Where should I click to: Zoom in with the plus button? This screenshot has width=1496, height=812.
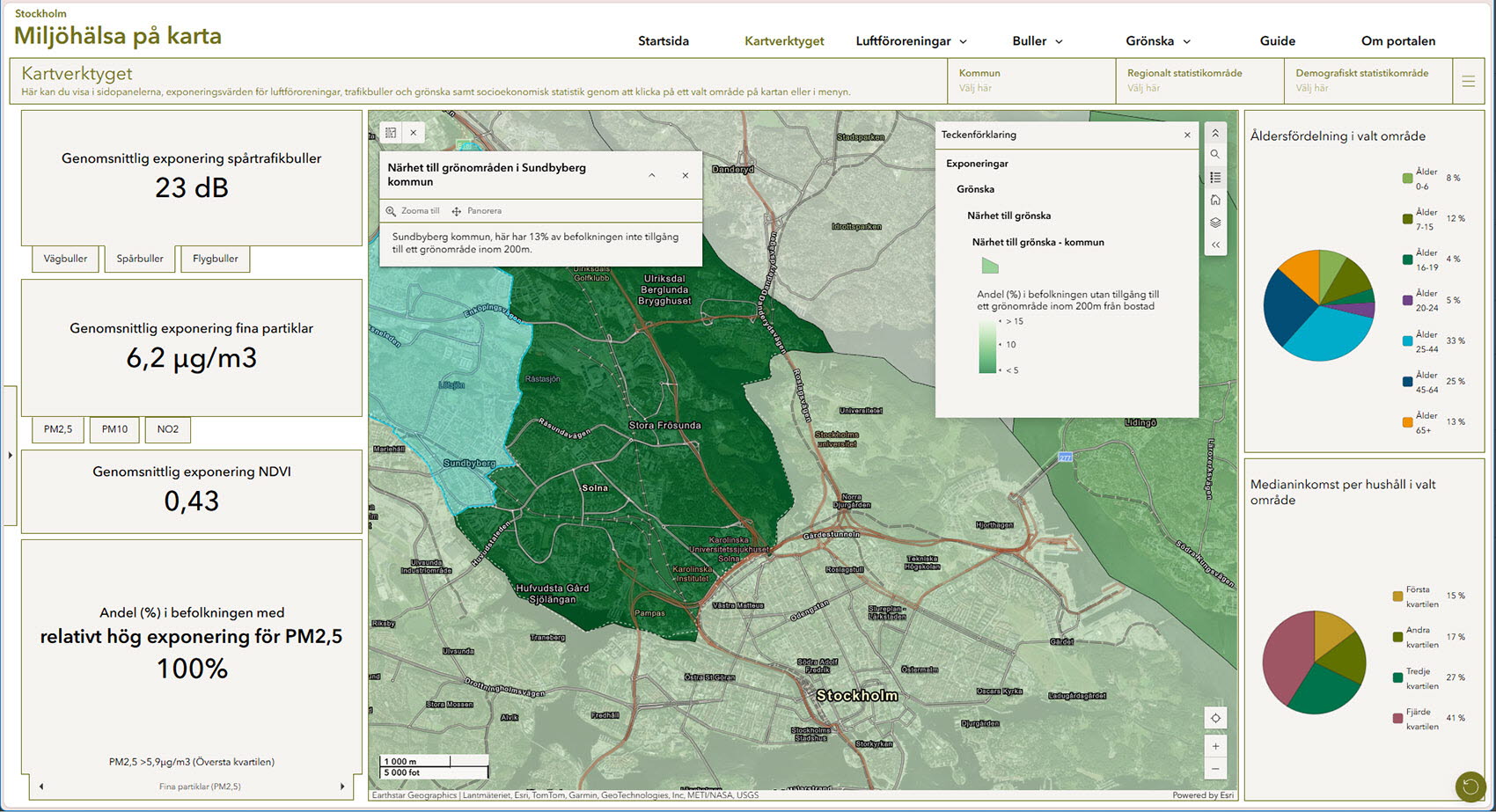1215,746
